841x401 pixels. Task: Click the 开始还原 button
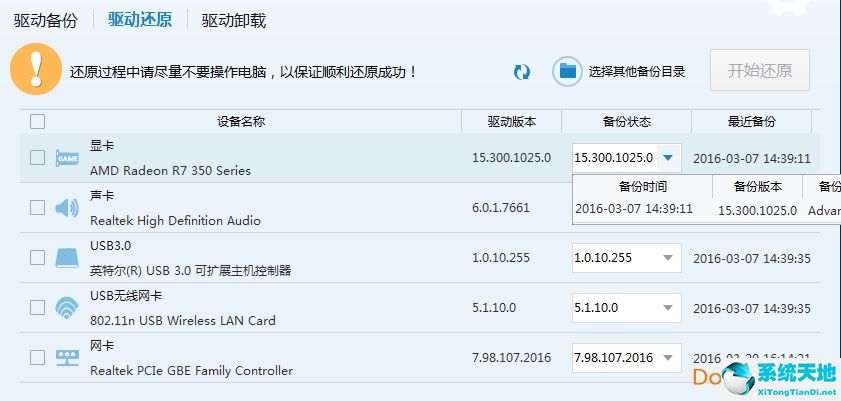pos(759,70)
